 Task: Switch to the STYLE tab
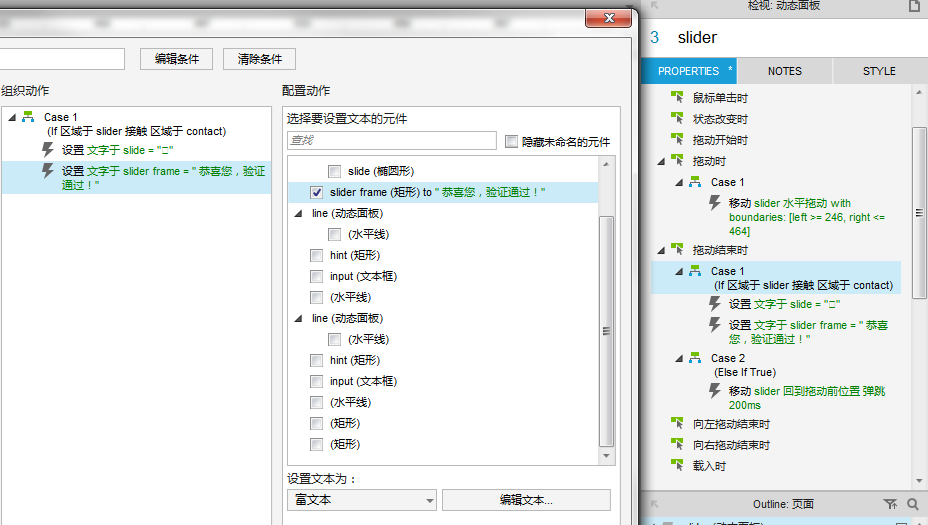point(879,71)
